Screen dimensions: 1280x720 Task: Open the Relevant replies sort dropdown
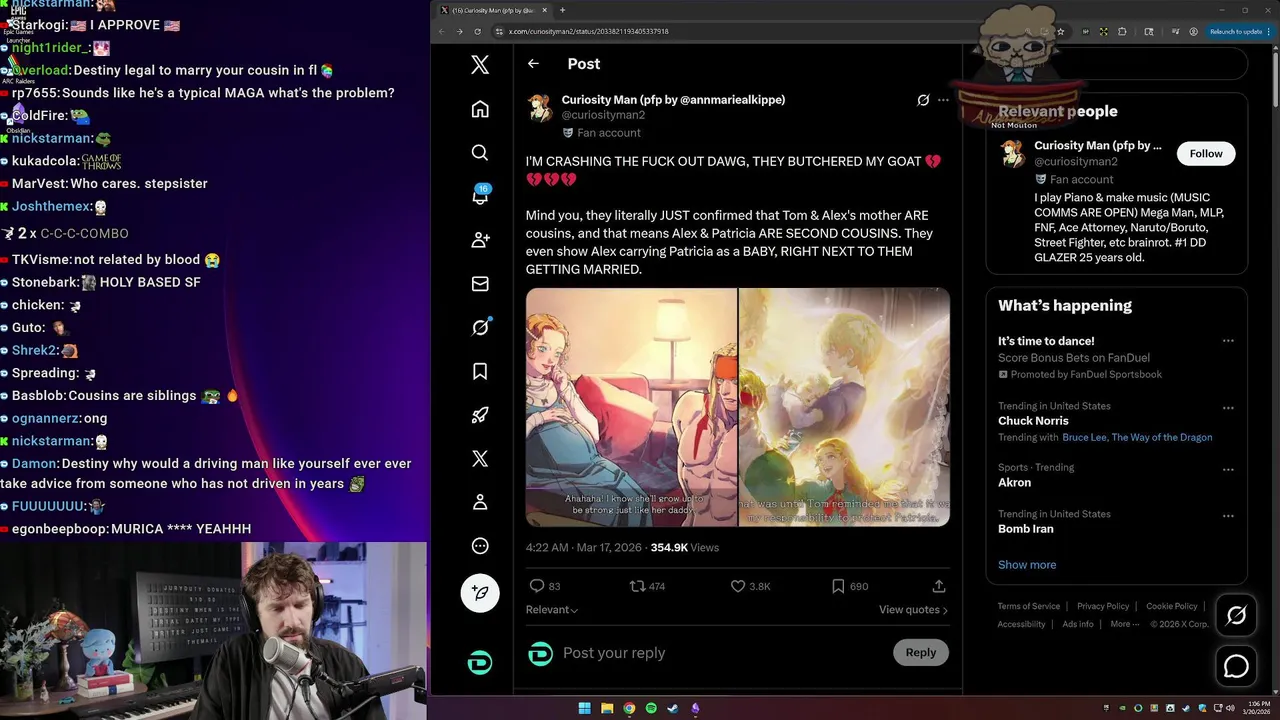coord(552,610)
